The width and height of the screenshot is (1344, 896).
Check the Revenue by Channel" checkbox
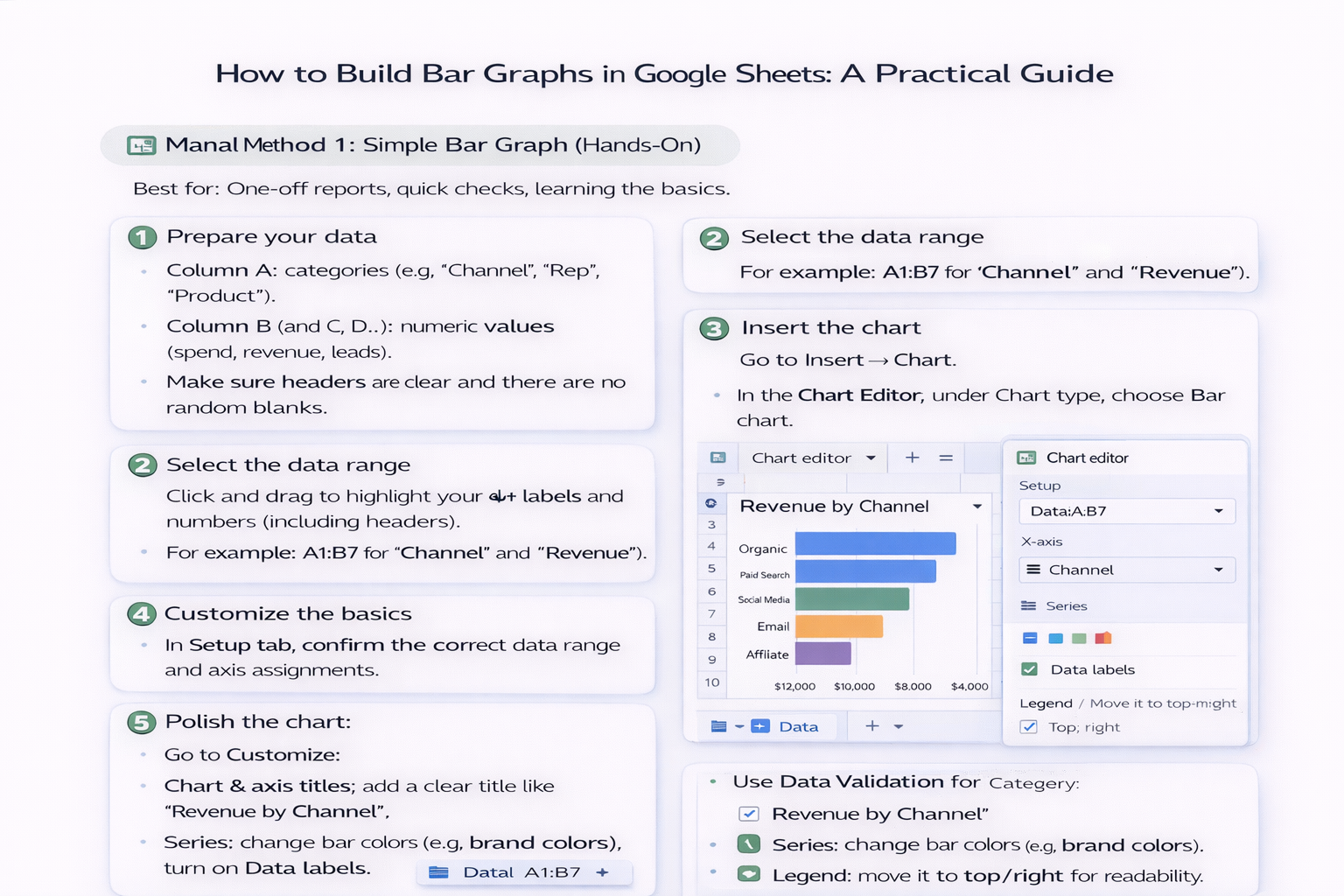[x=749, y=814]
